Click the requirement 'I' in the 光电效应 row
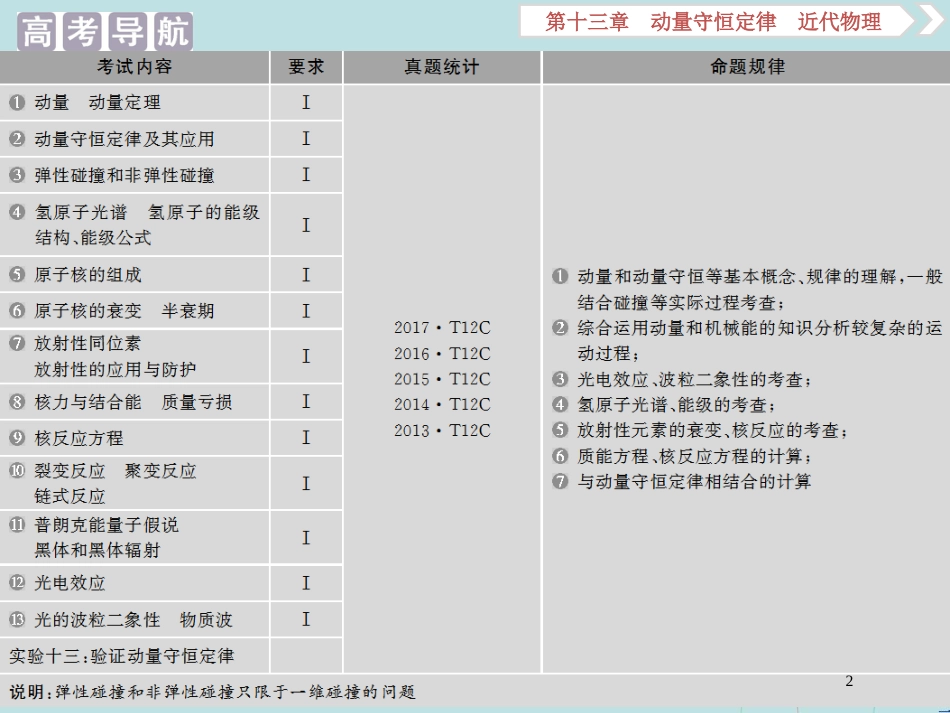 tap(306, 583)
